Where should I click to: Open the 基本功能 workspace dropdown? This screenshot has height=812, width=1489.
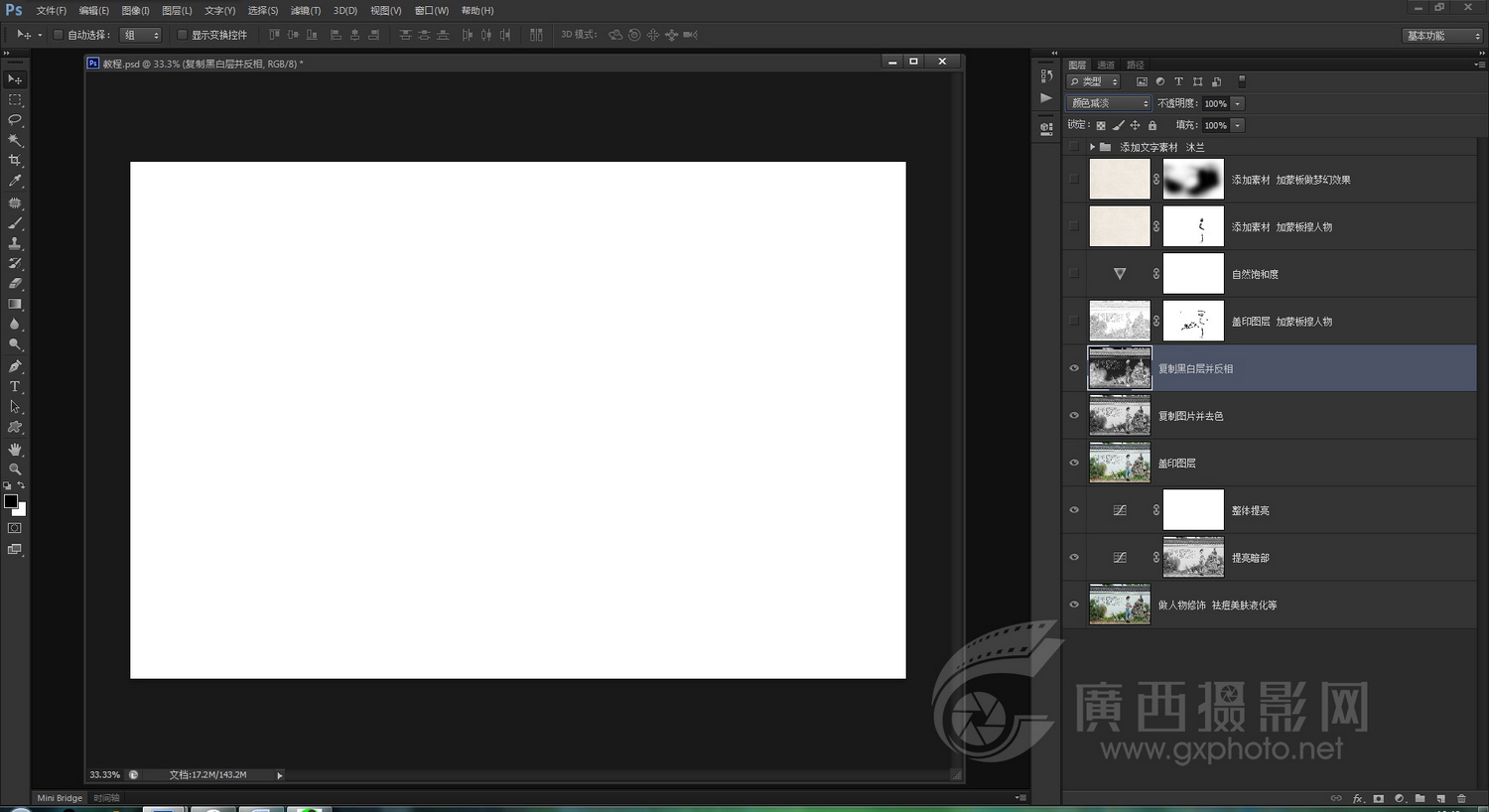coord(1442,36)
